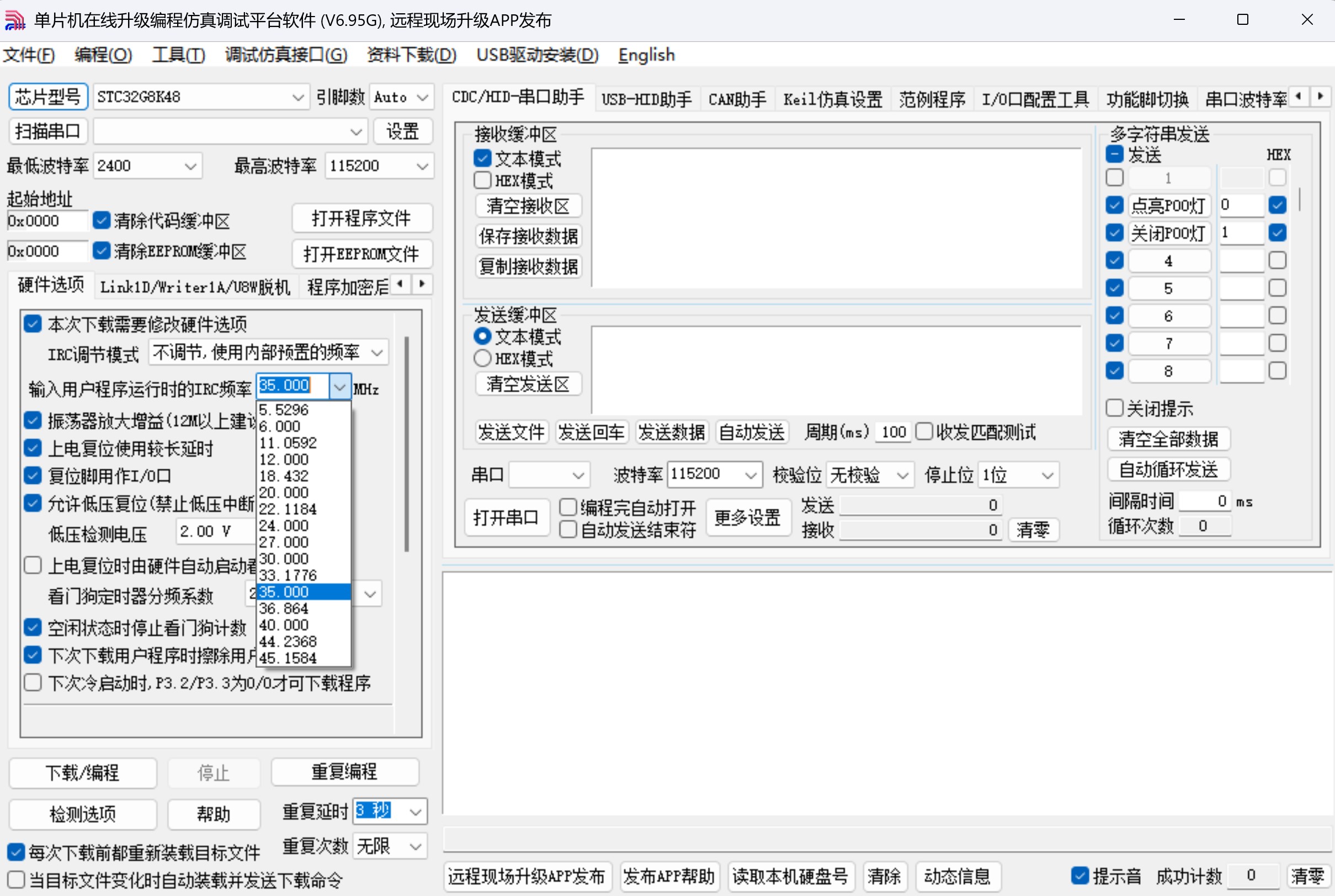Open 重复延时 dropdown
Screen dimensions: 1335x896
click(416, 812)
